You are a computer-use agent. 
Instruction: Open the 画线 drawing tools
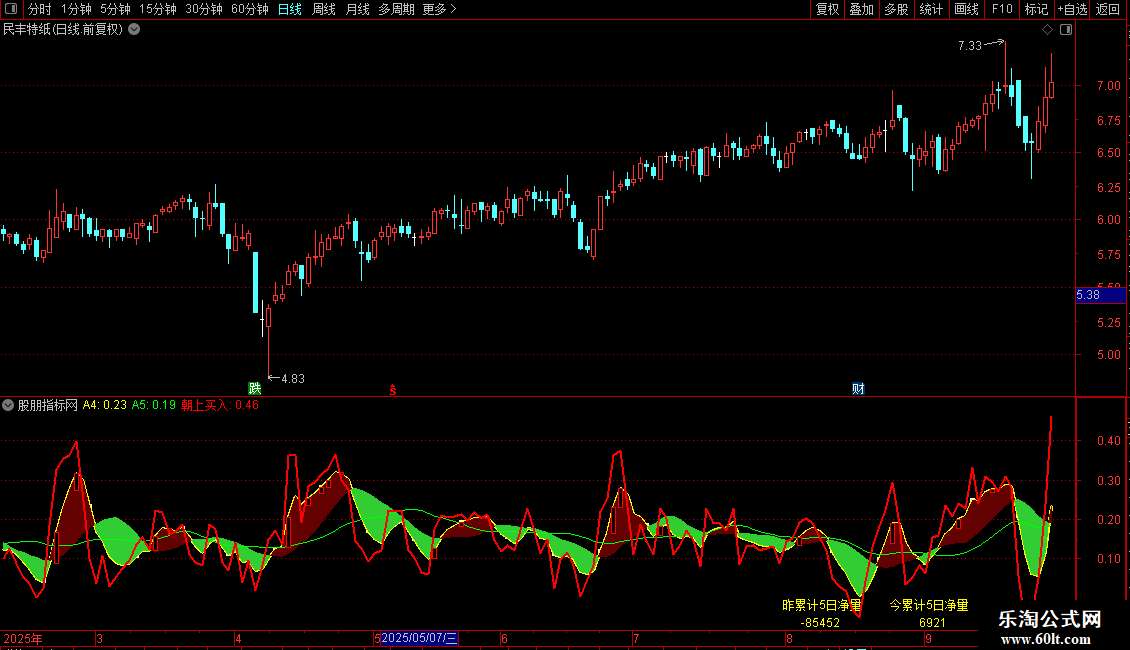(x=966, y=9)
